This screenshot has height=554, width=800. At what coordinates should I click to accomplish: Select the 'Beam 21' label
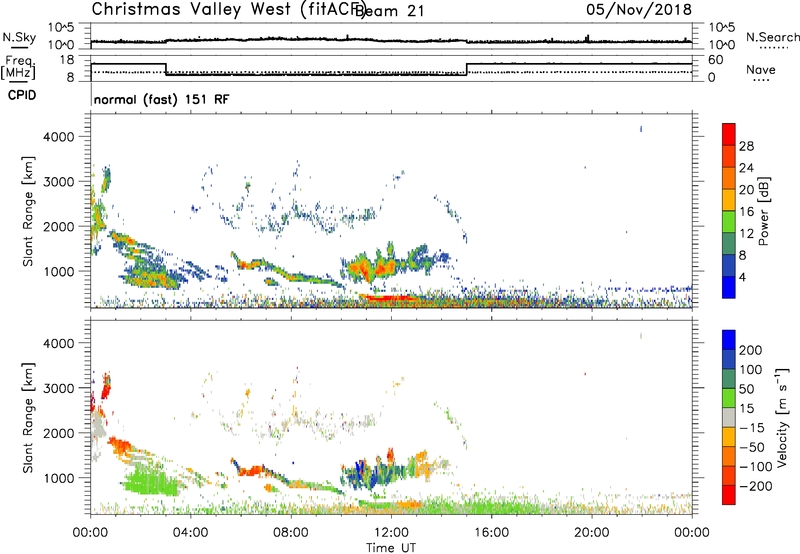pyautogui.click(x=390, y=11)
